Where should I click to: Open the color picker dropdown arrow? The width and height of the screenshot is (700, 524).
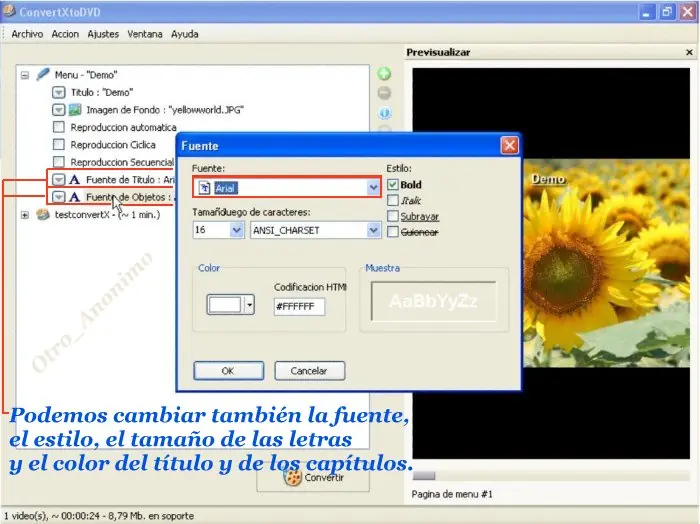pyautogui.click(x=249, y=305)
